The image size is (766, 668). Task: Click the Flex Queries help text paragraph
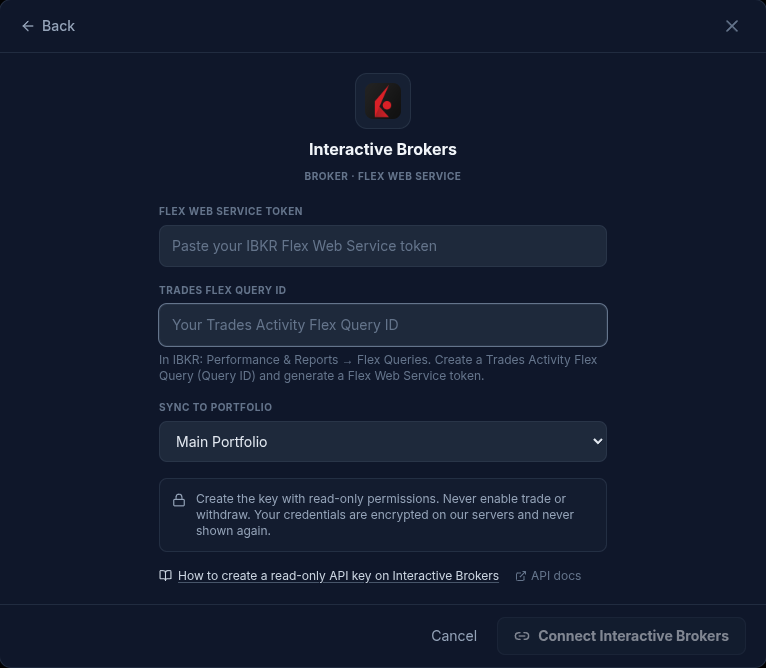(x=378, y=367)
